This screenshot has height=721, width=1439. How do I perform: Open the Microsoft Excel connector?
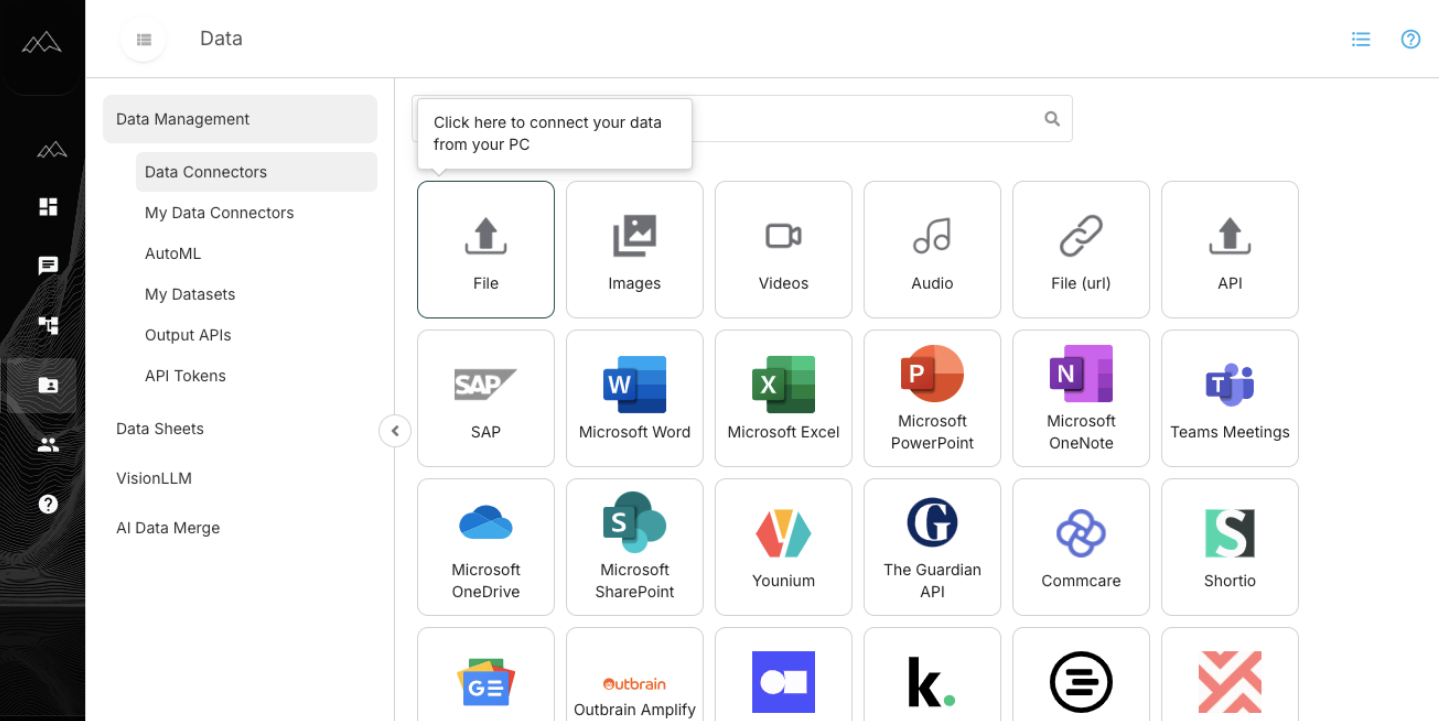click(x=783, y=398)
